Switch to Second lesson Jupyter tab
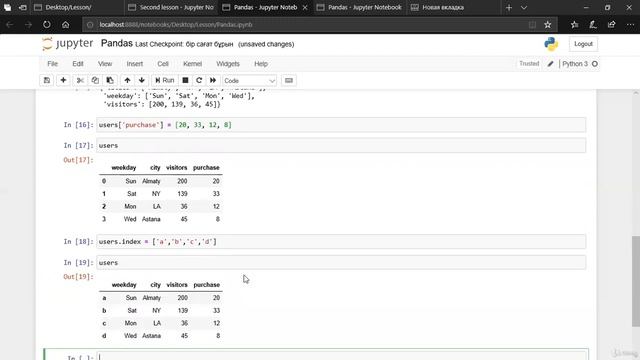 pos(171,7)
